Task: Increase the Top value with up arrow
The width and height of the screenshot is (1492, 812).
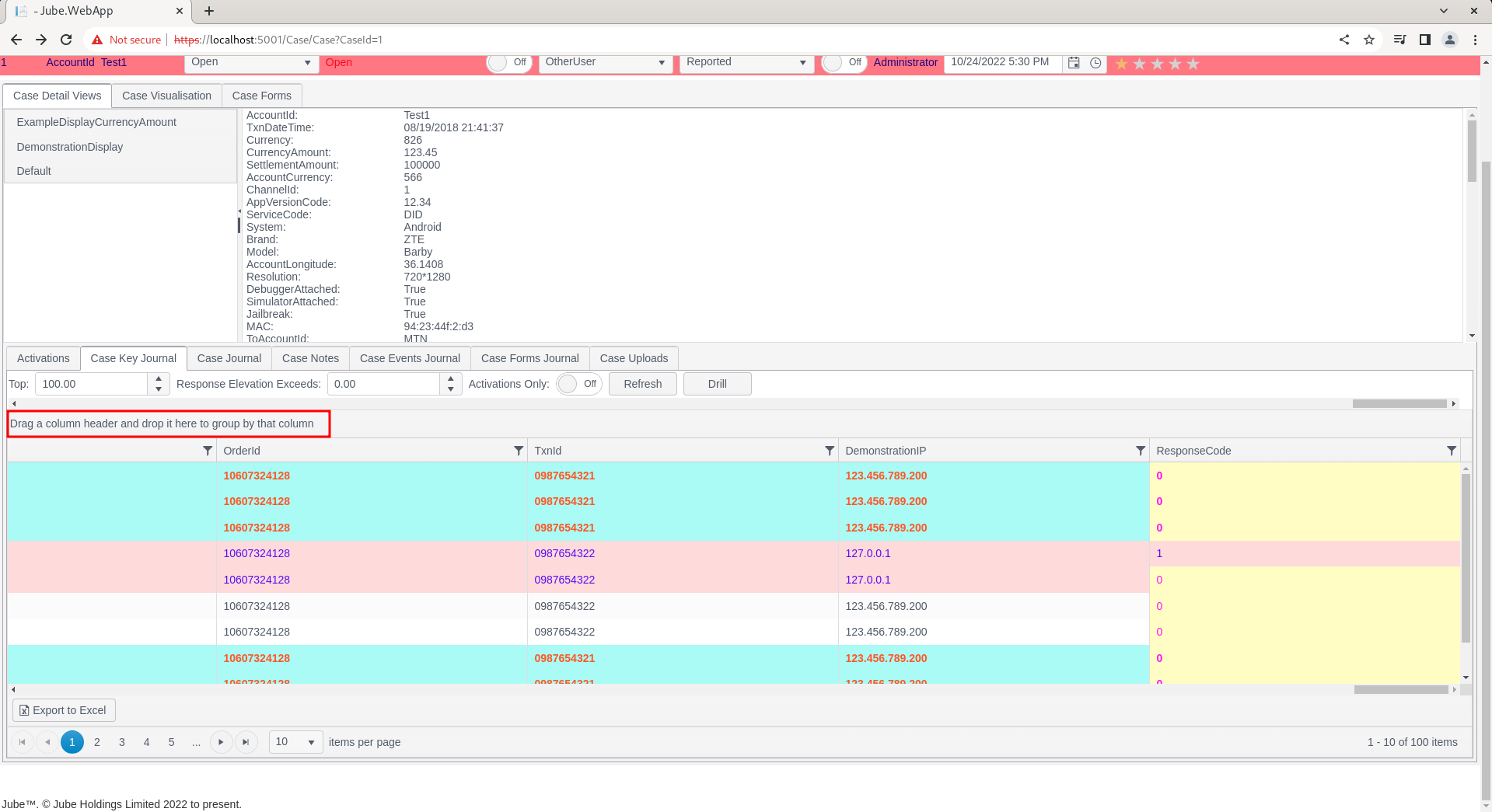Action: pos(159,378)
